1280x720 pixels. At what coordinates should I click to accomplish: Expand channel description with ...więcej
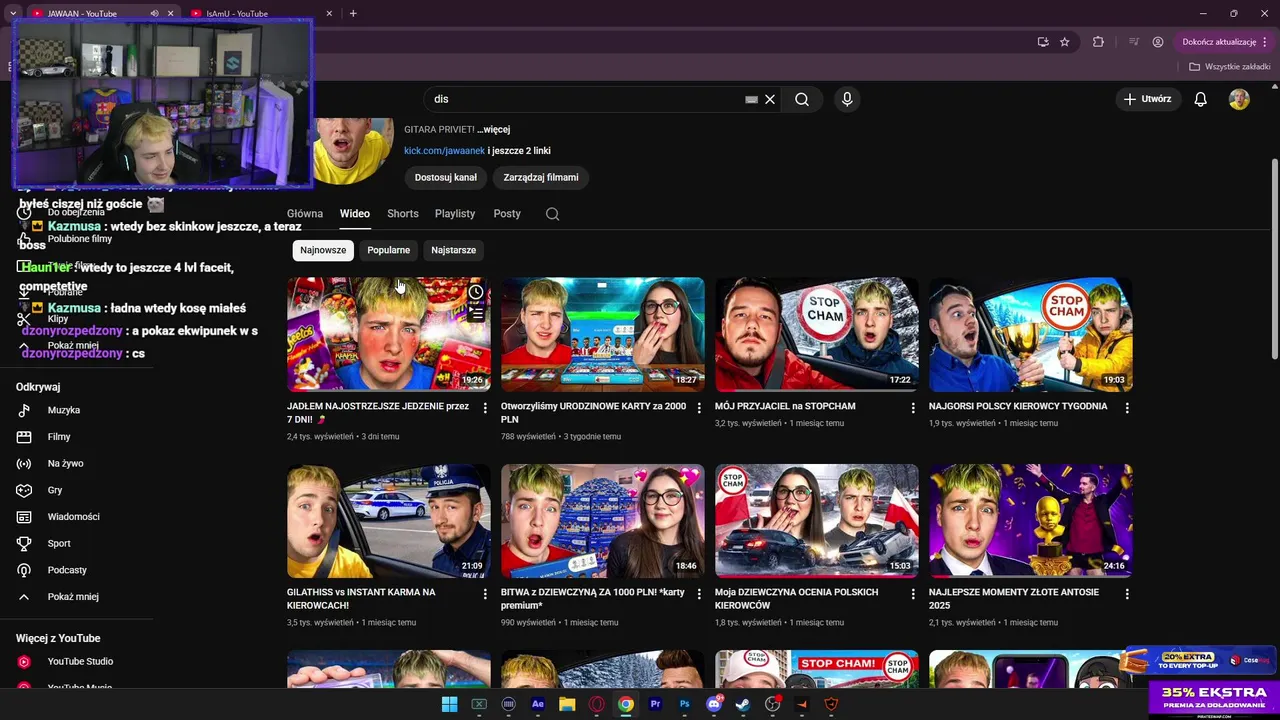pyautogui.click(x=493, y=130)
